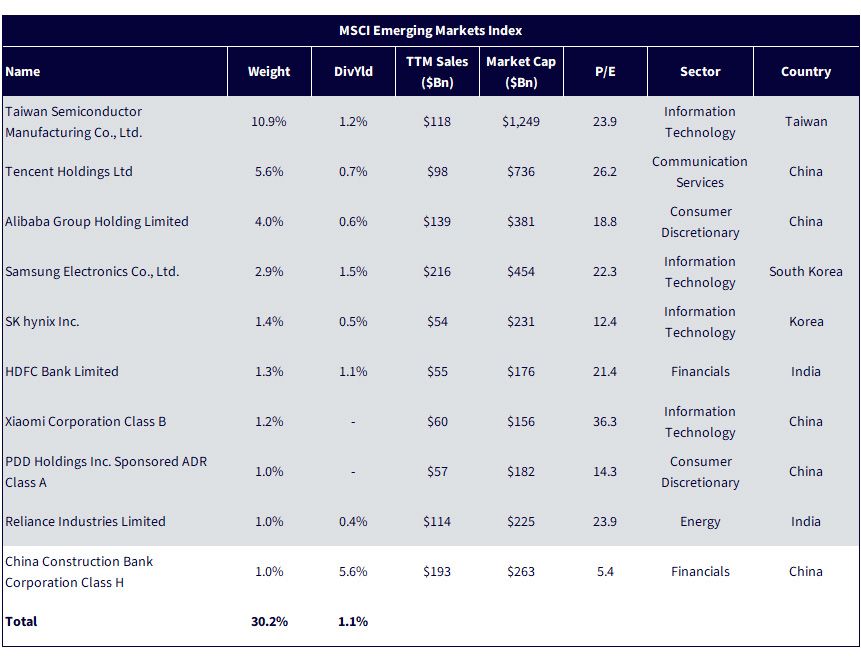Select the Name column header
Screen dimensions: 861x662
click(23, 71)
